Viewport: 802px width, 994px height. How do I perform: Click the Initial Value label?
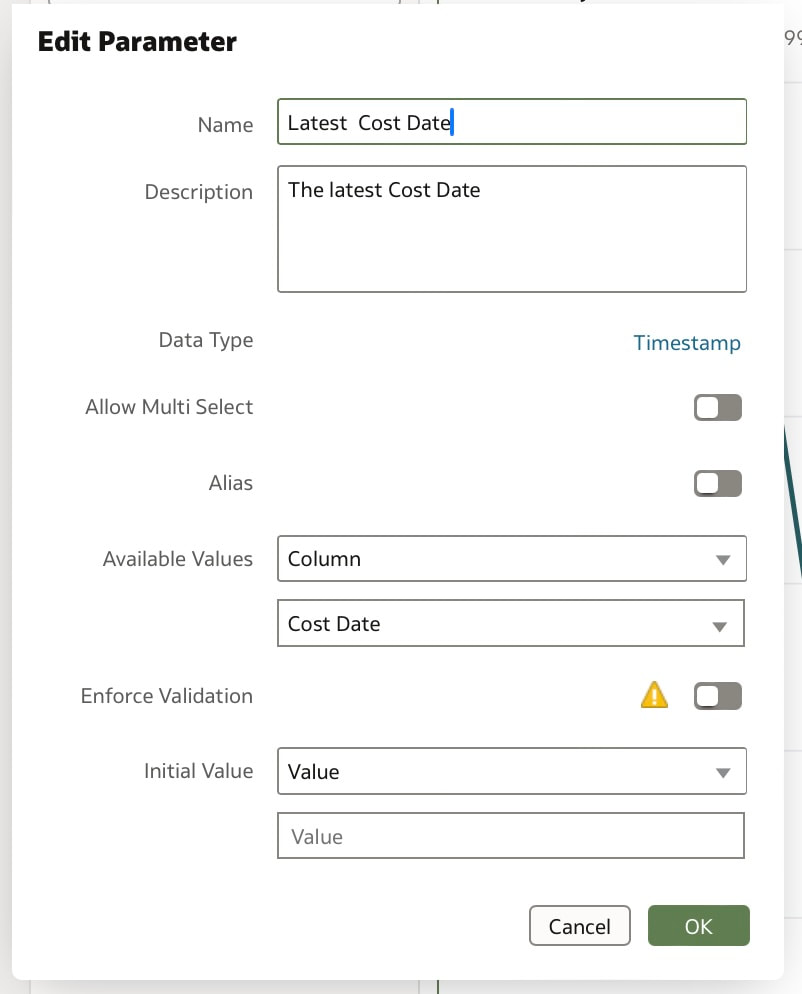click(x=198, y=771)
